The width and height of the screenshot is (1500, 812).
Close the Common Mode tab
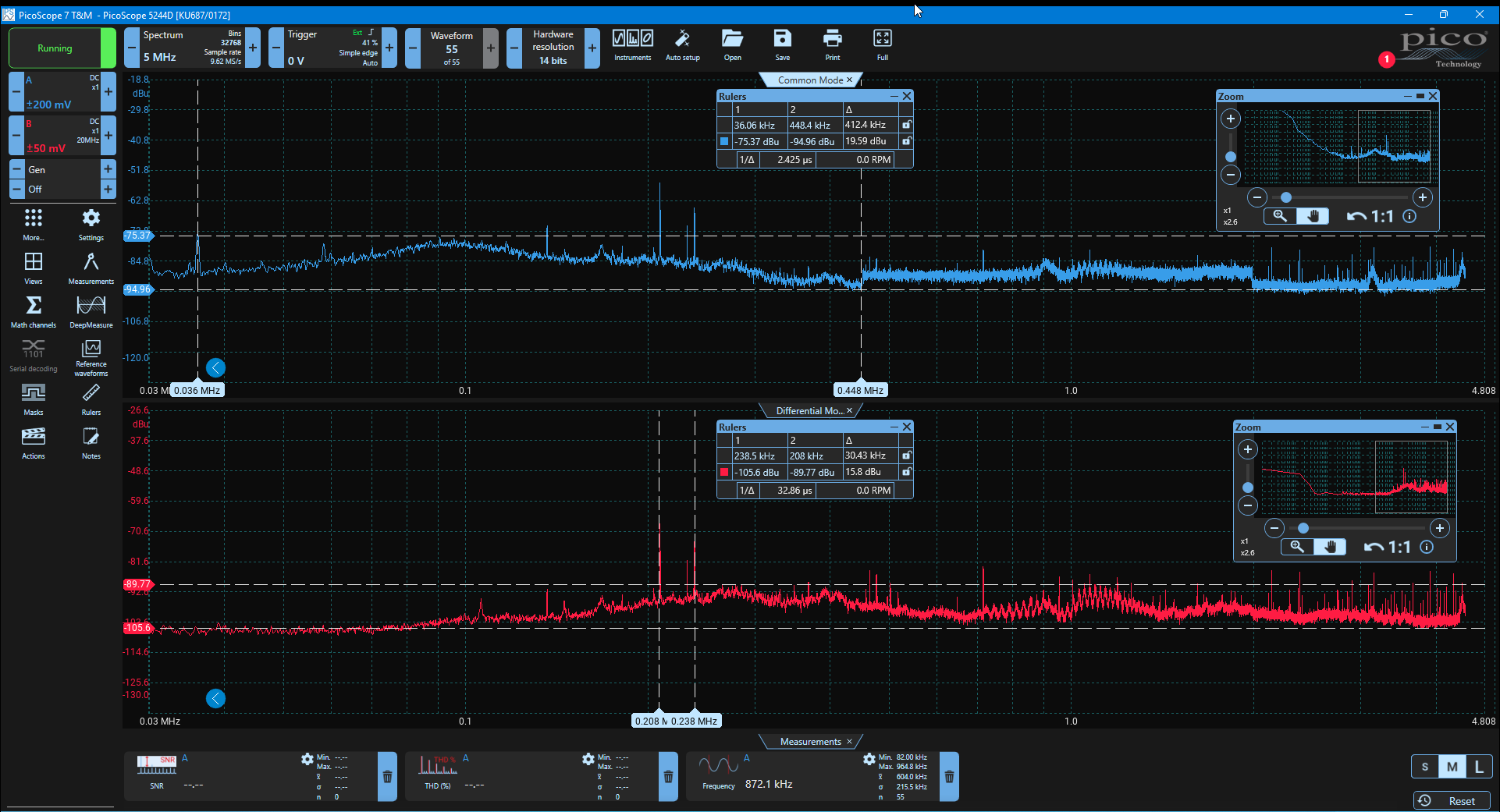pos(850,80)
